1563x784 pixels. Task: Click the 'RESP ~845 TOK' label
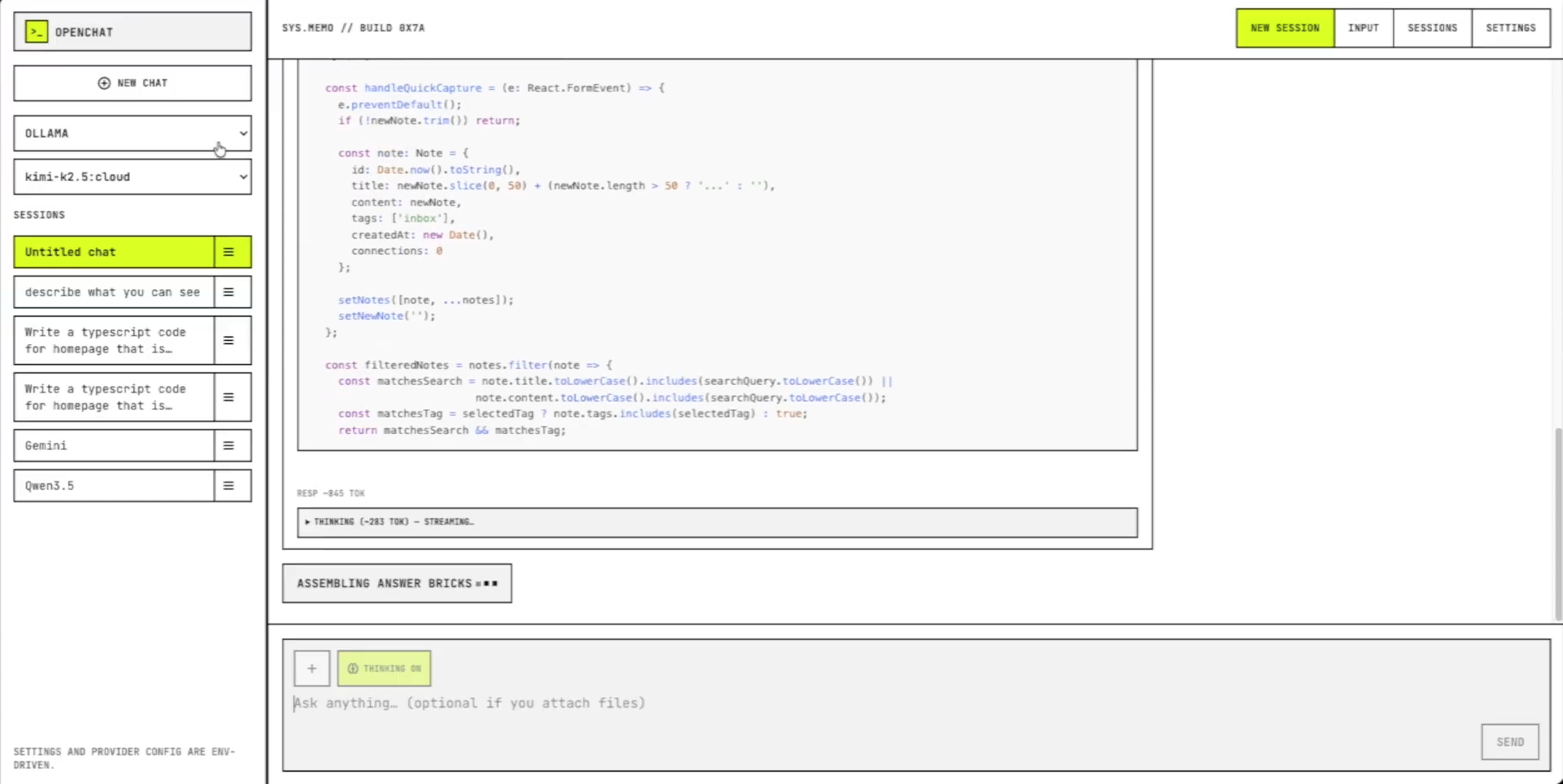[331, 493]
